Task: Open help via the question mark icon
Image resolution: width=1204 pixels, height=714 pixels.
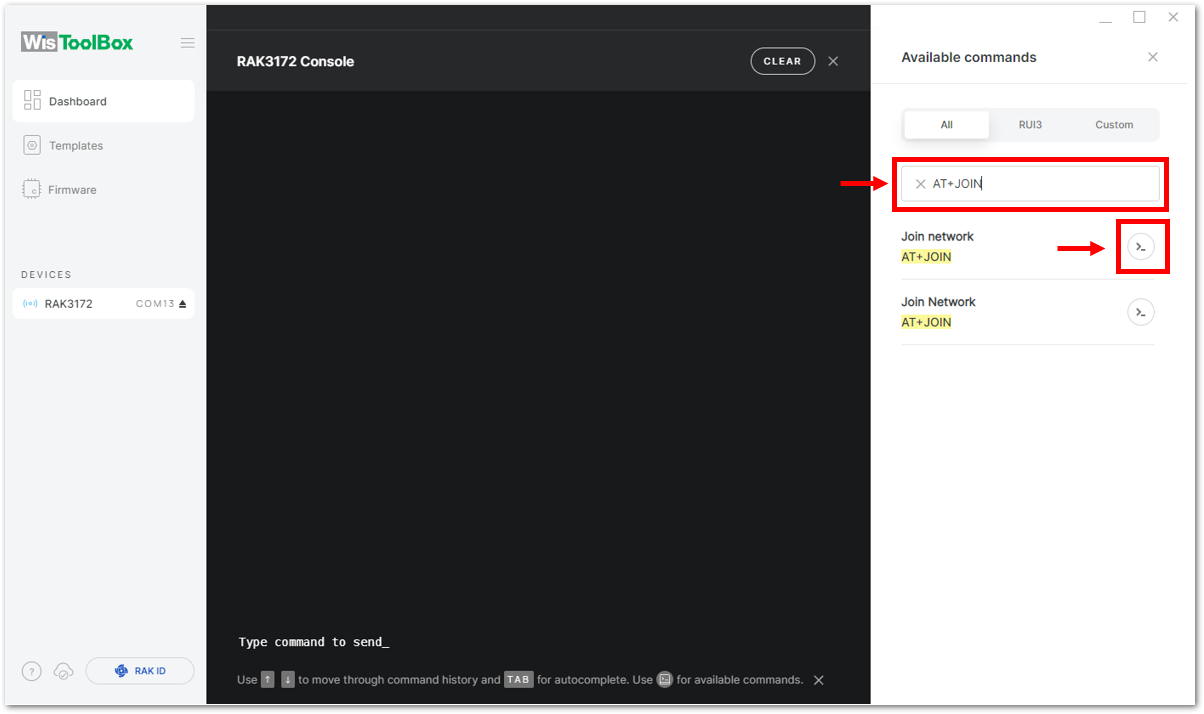Action: [x=32, y=672]
